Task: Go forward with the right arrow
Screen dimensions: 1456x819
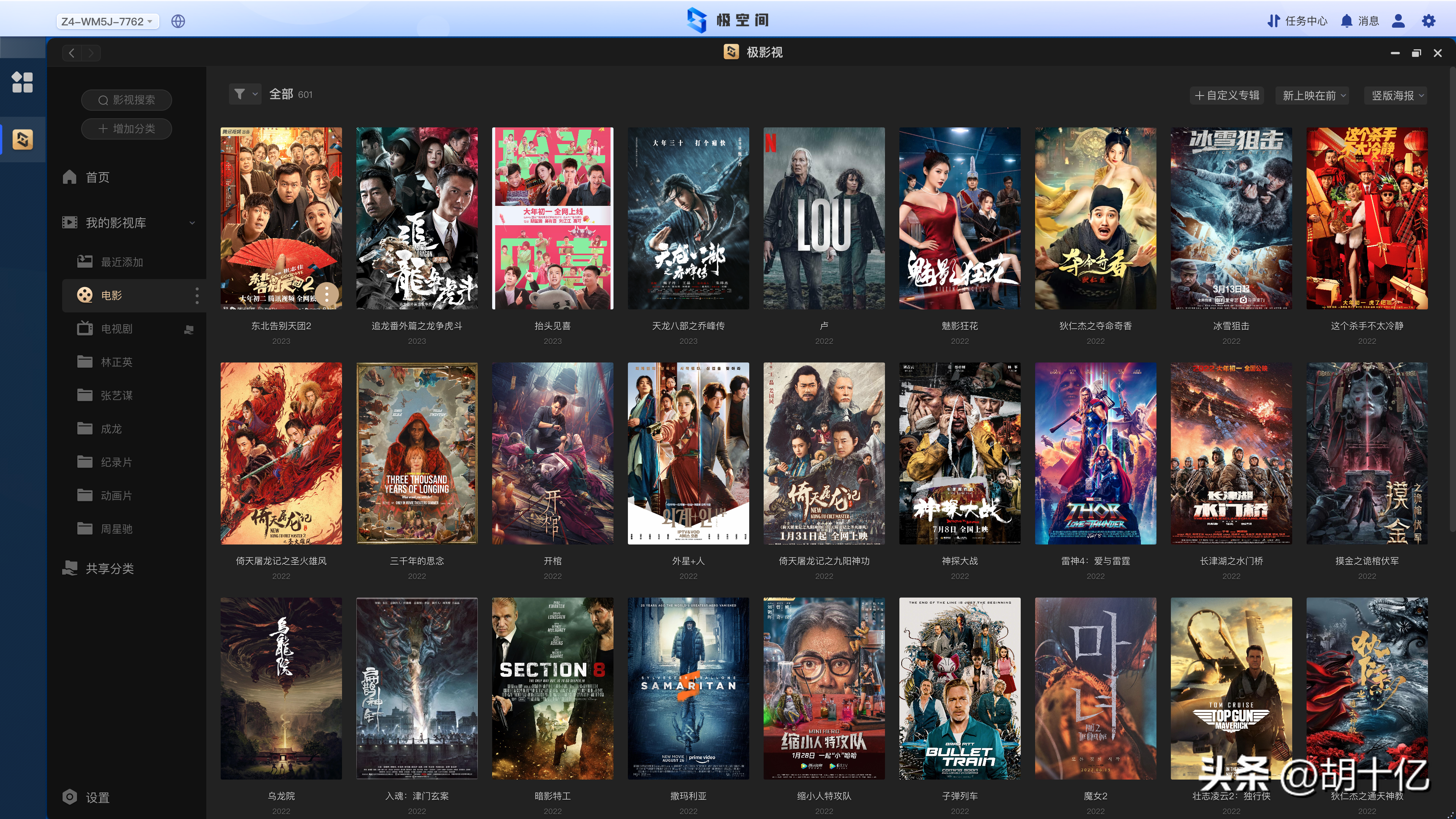Action: pyautogui.click(x=91, y=53)
